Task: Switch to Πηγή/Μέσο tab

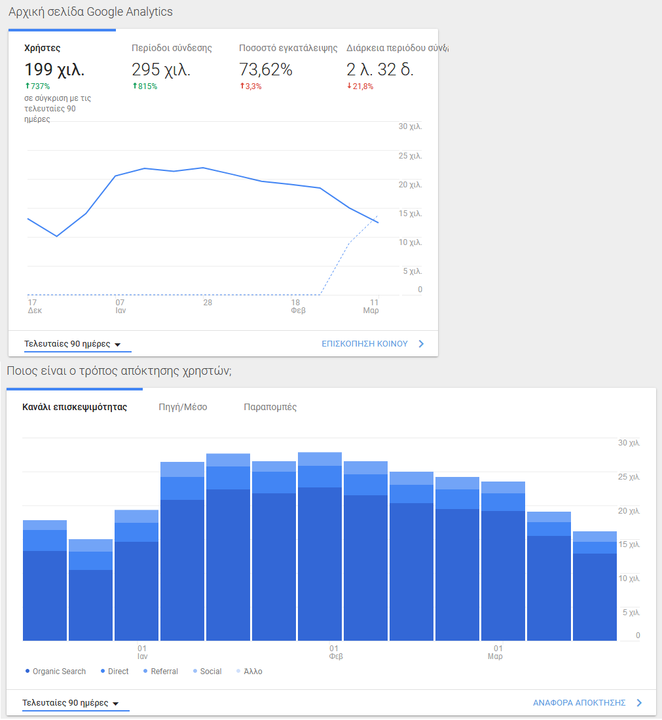Action: point(183,407)
